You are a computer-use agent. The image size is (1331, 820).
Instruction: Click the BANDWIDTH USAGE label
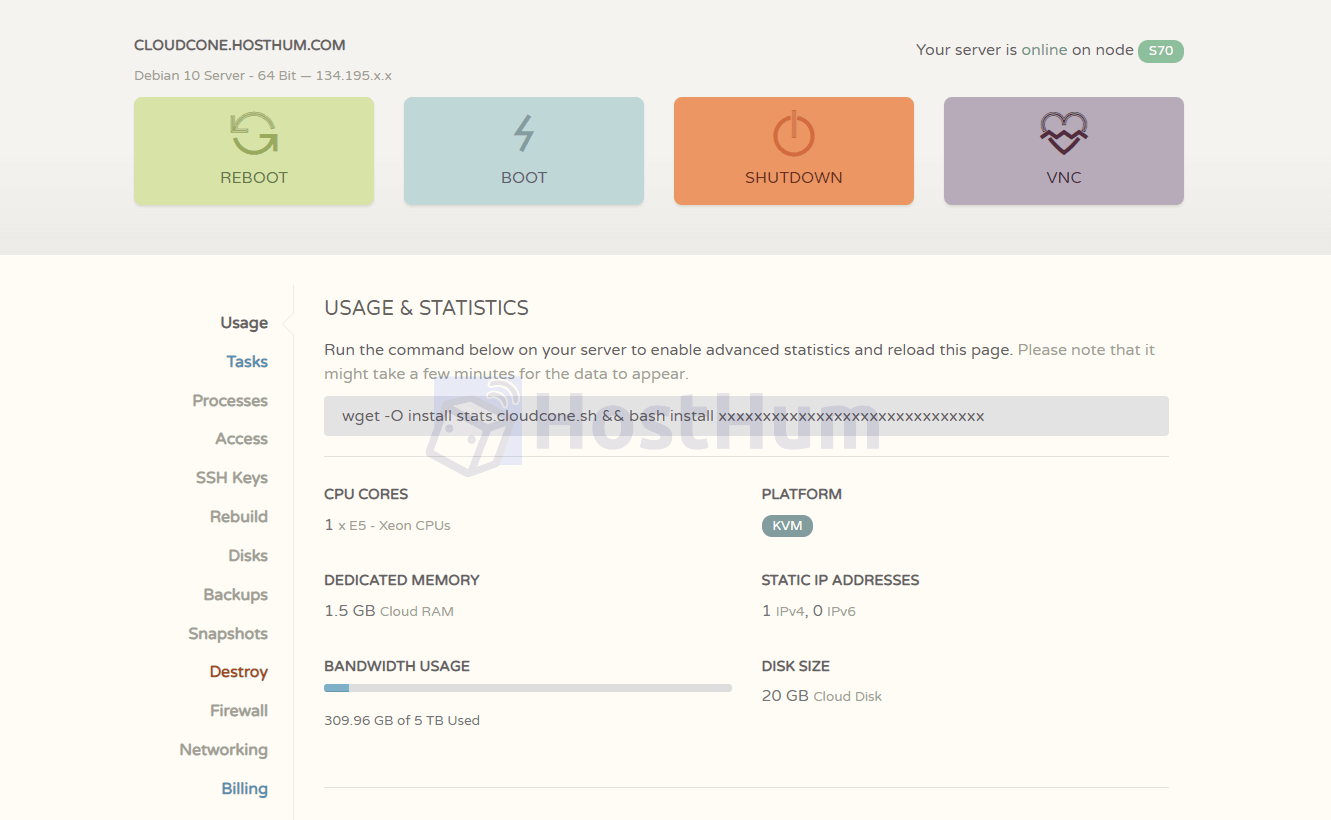(397, 666)
